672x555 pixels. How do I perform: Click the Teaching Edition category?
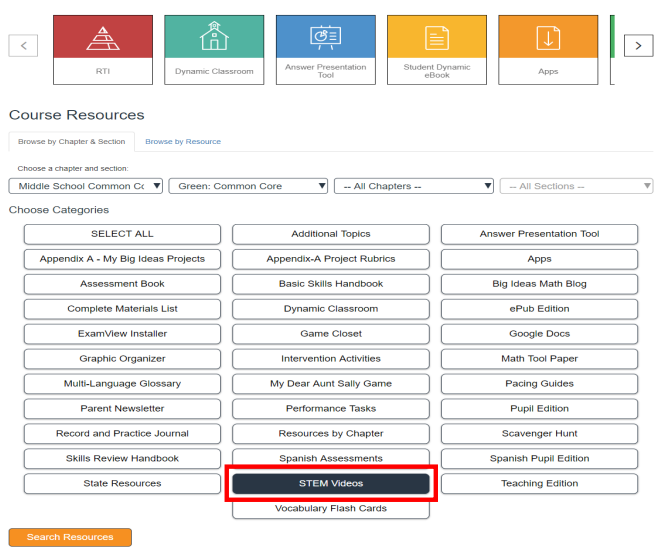pos(540,483)
